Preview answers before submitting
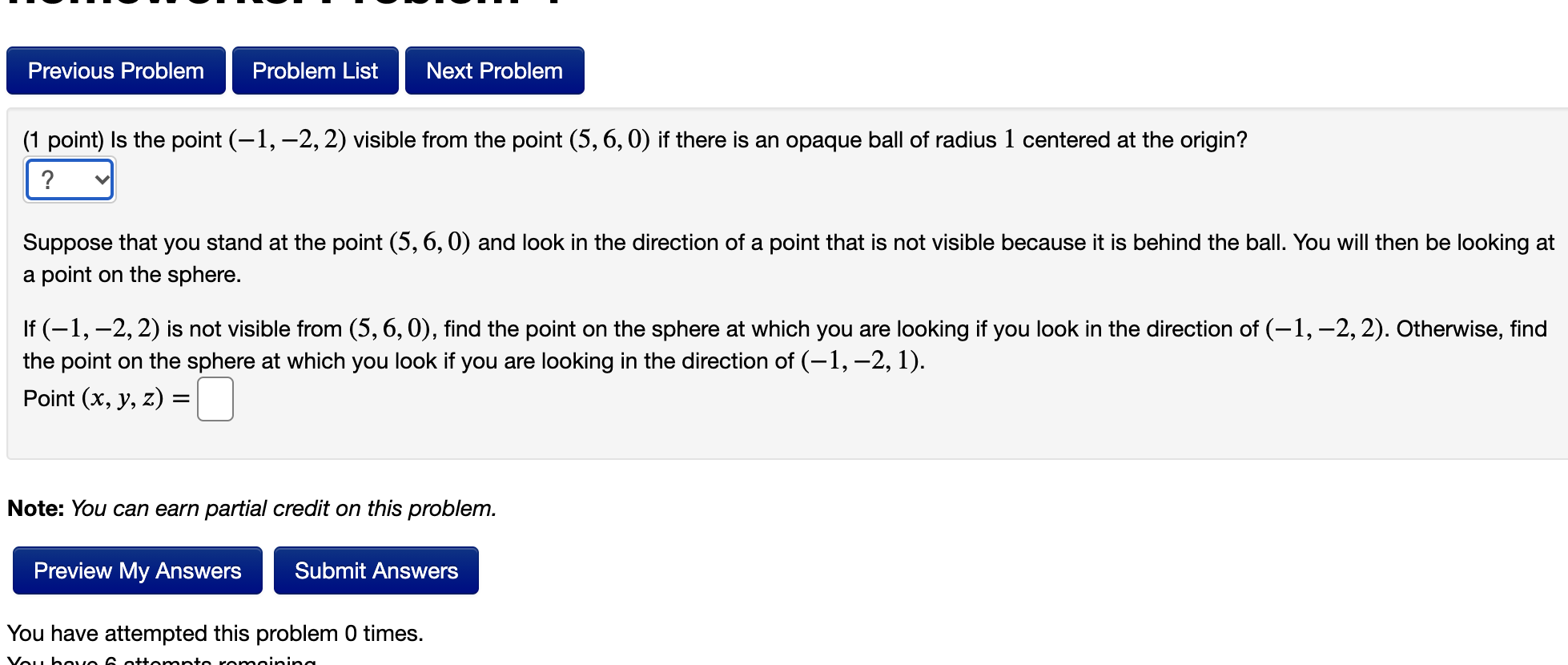The width and height of the screenshot is (1568, 665). pyautogui.click(x=136, y=570)
